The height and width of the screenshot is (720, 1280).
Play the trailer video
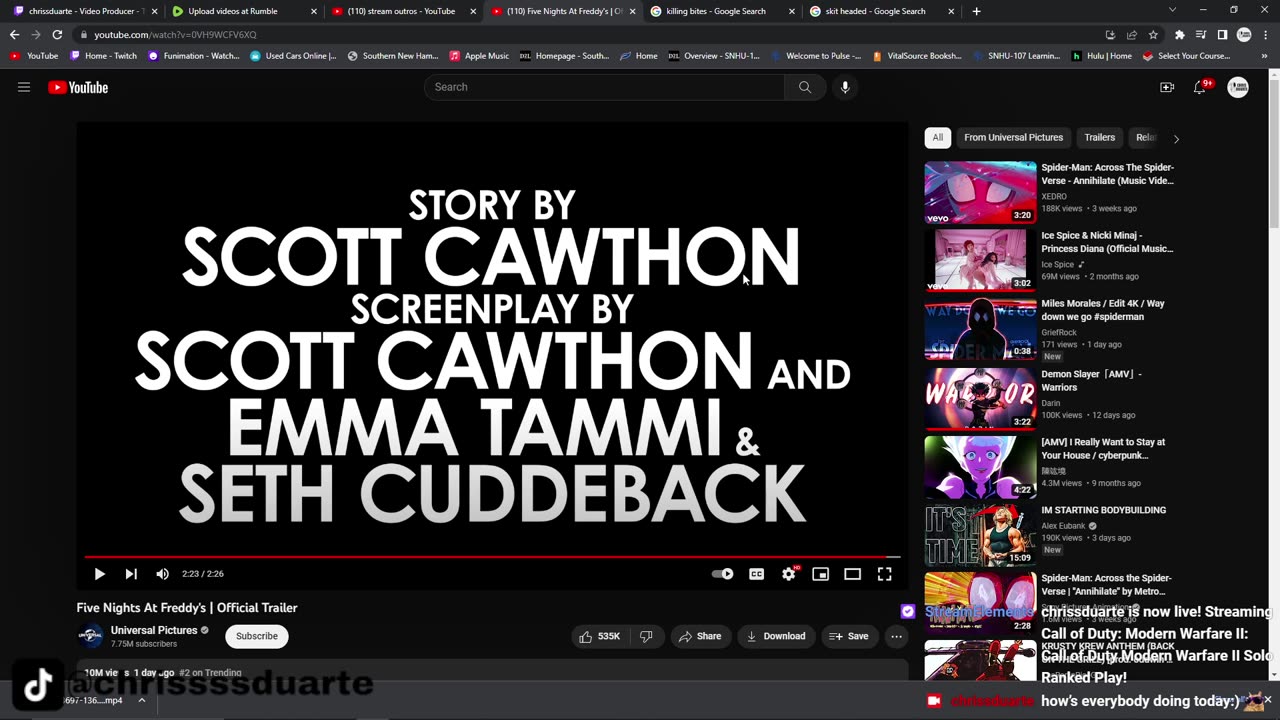pos(99,574)
